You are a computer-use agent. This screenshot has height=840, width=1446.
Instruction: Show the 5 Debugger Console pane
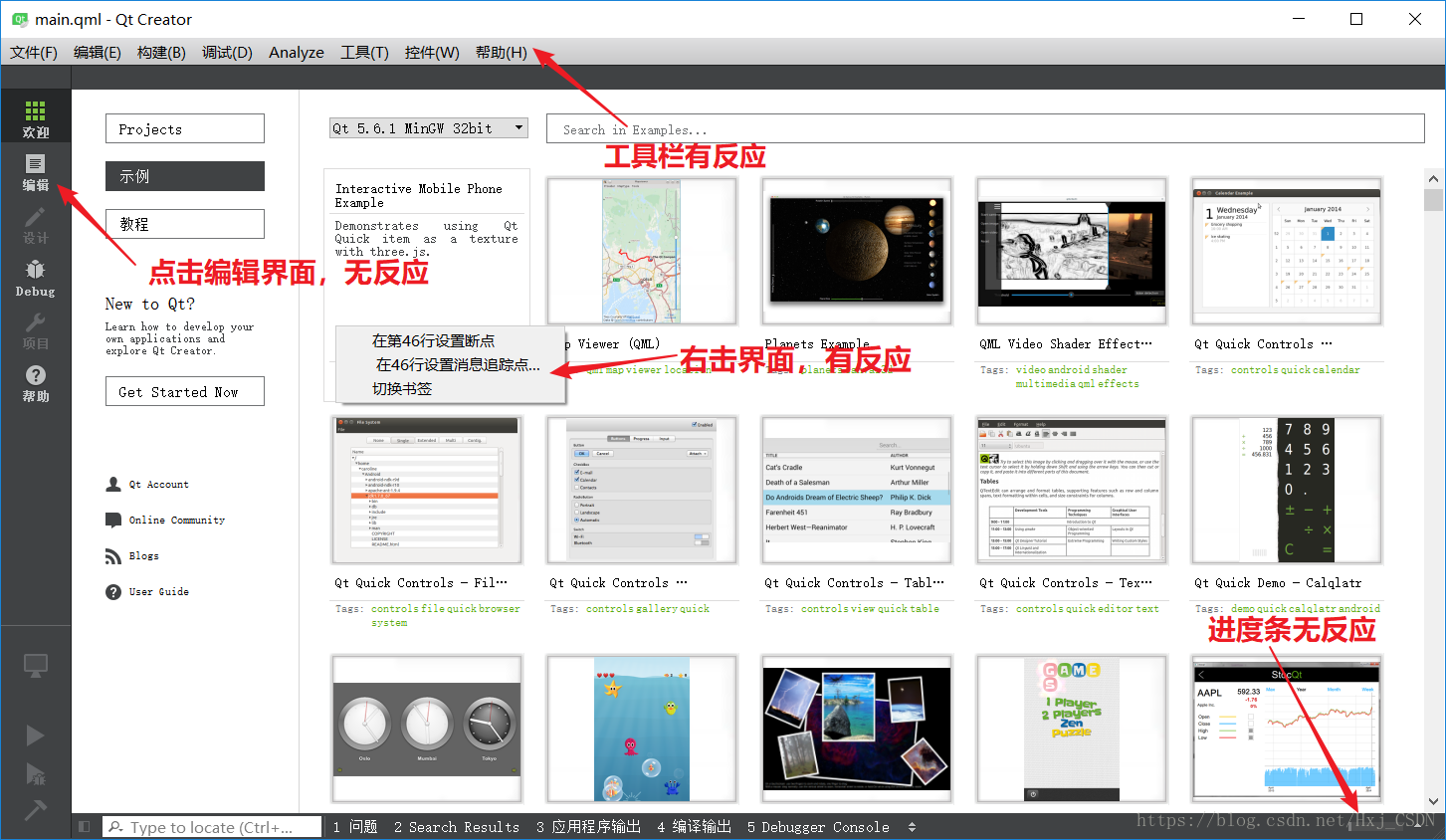pos(818,827)
